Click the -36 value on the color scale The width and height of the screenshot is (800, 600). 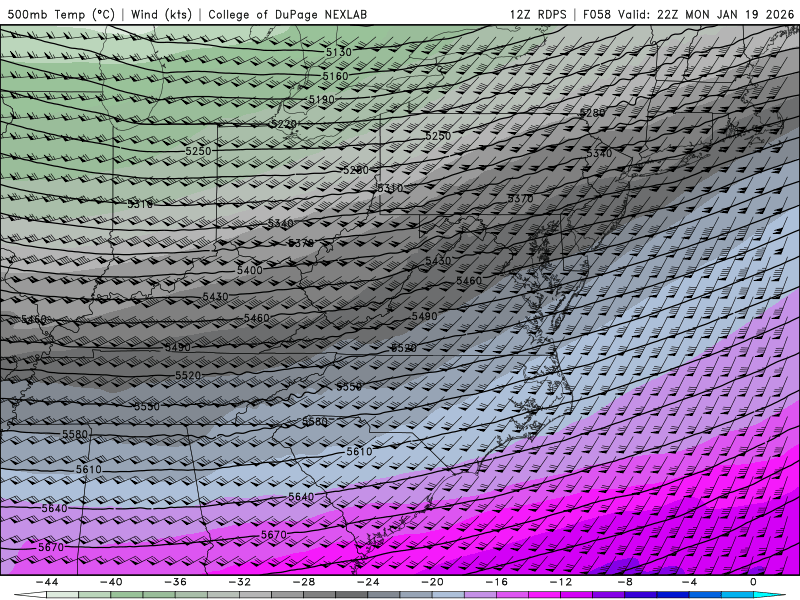click(x=176, y=582)
